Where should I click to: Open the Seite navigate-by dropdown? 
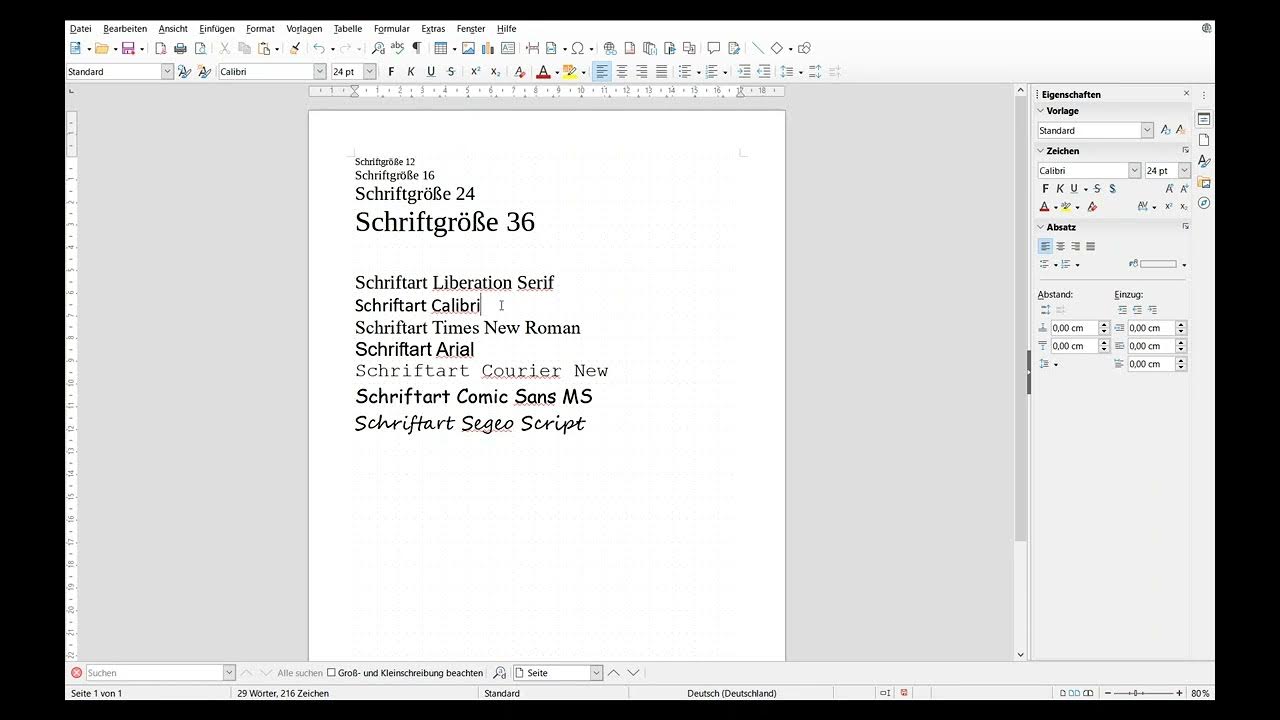pos(596,673)
